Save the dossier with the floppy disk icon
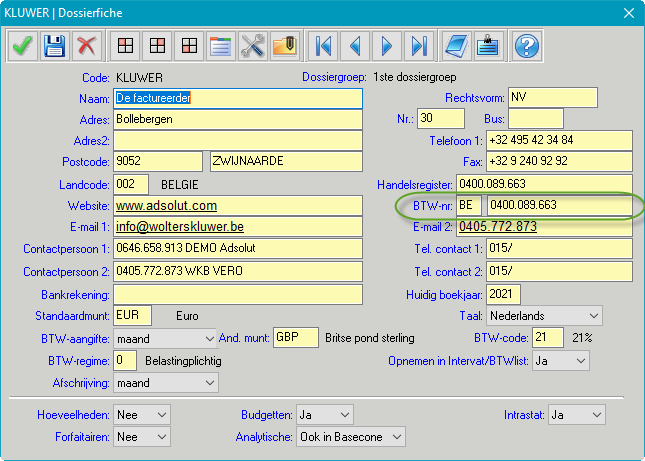 tap(54, 46)
